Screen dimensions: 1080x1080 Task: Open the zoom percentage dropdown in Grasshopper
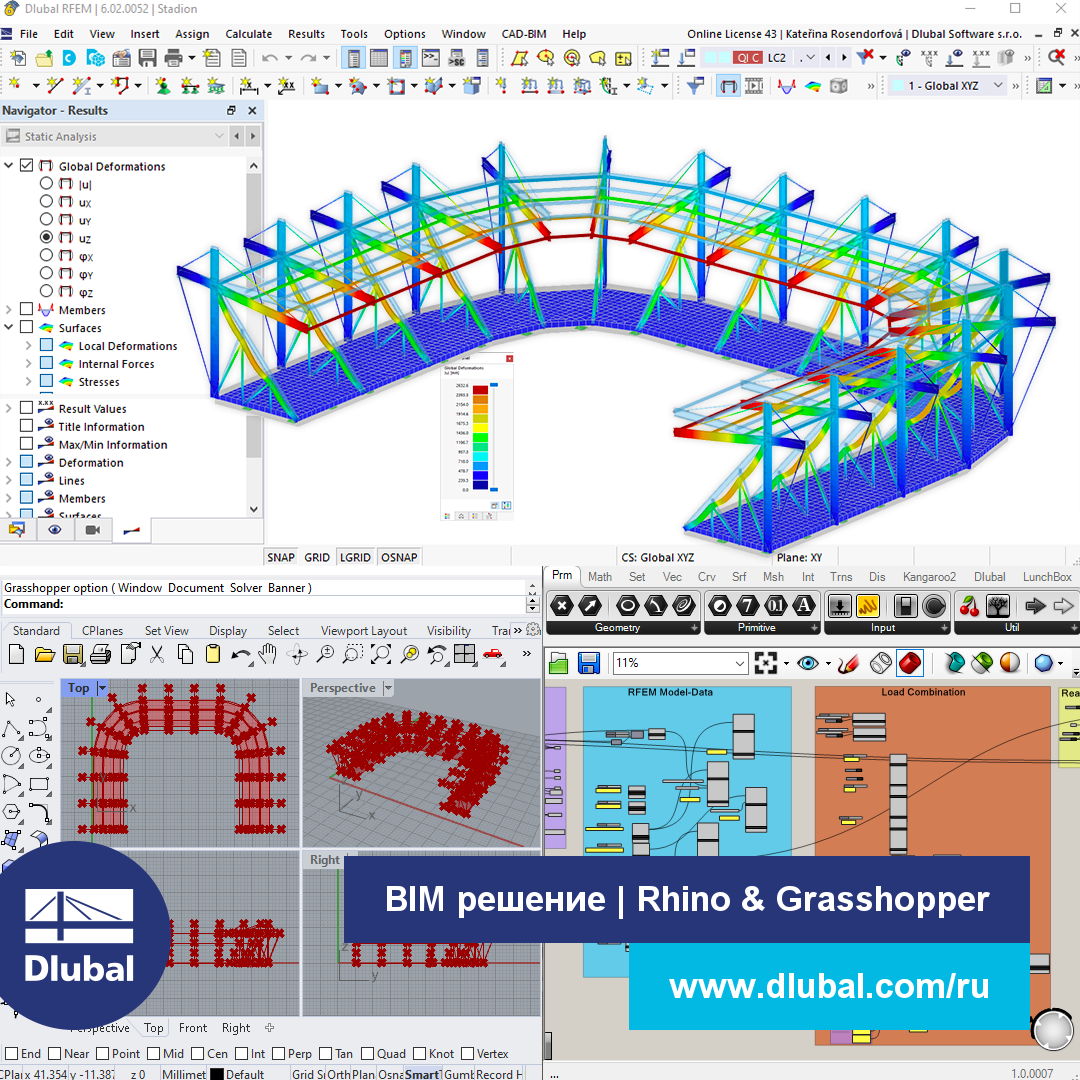coord(738,663)
